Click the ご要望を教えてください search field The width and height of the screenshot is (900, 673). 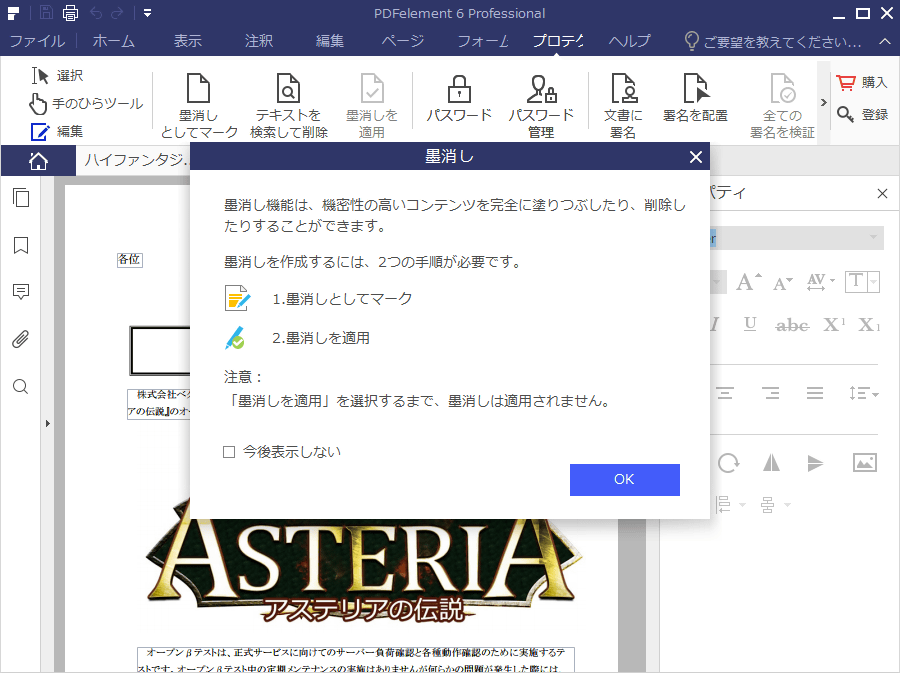773,41
